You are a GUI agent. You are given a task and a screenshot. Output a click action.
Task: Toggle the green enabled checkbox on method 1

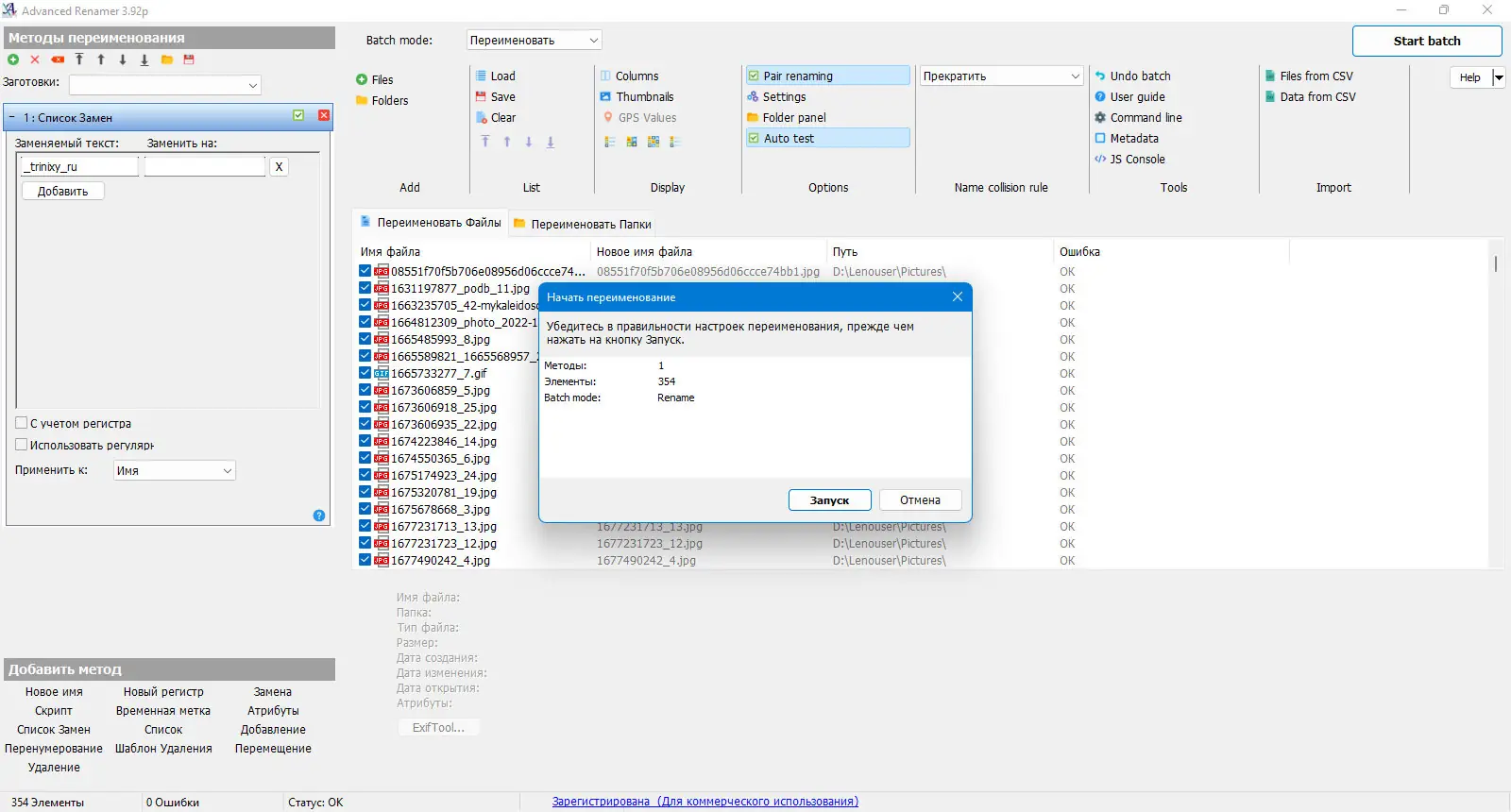298,115
